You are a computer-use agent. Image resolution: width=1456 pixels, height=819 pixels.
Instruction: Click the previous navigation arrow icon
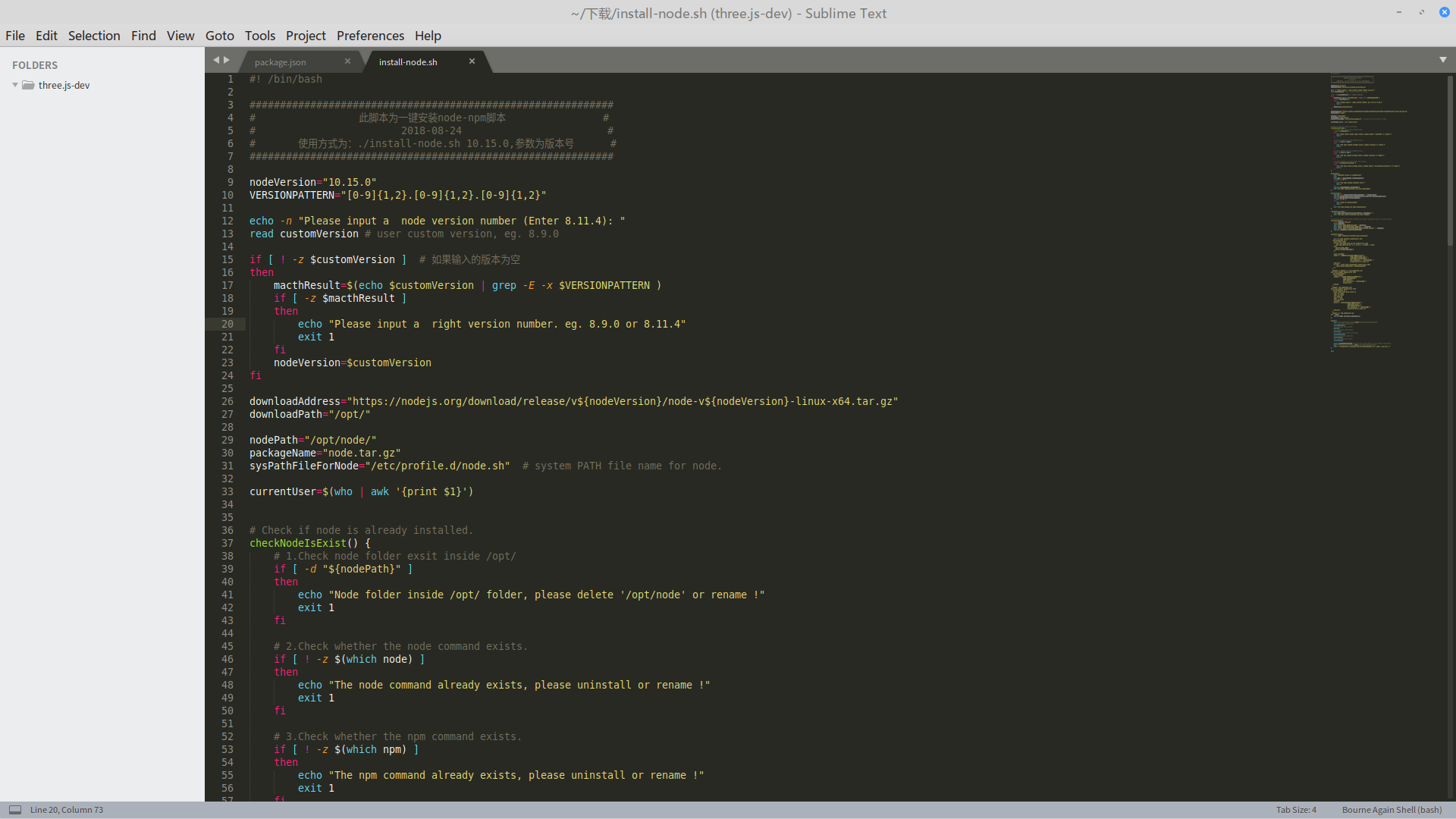point(216,60)
